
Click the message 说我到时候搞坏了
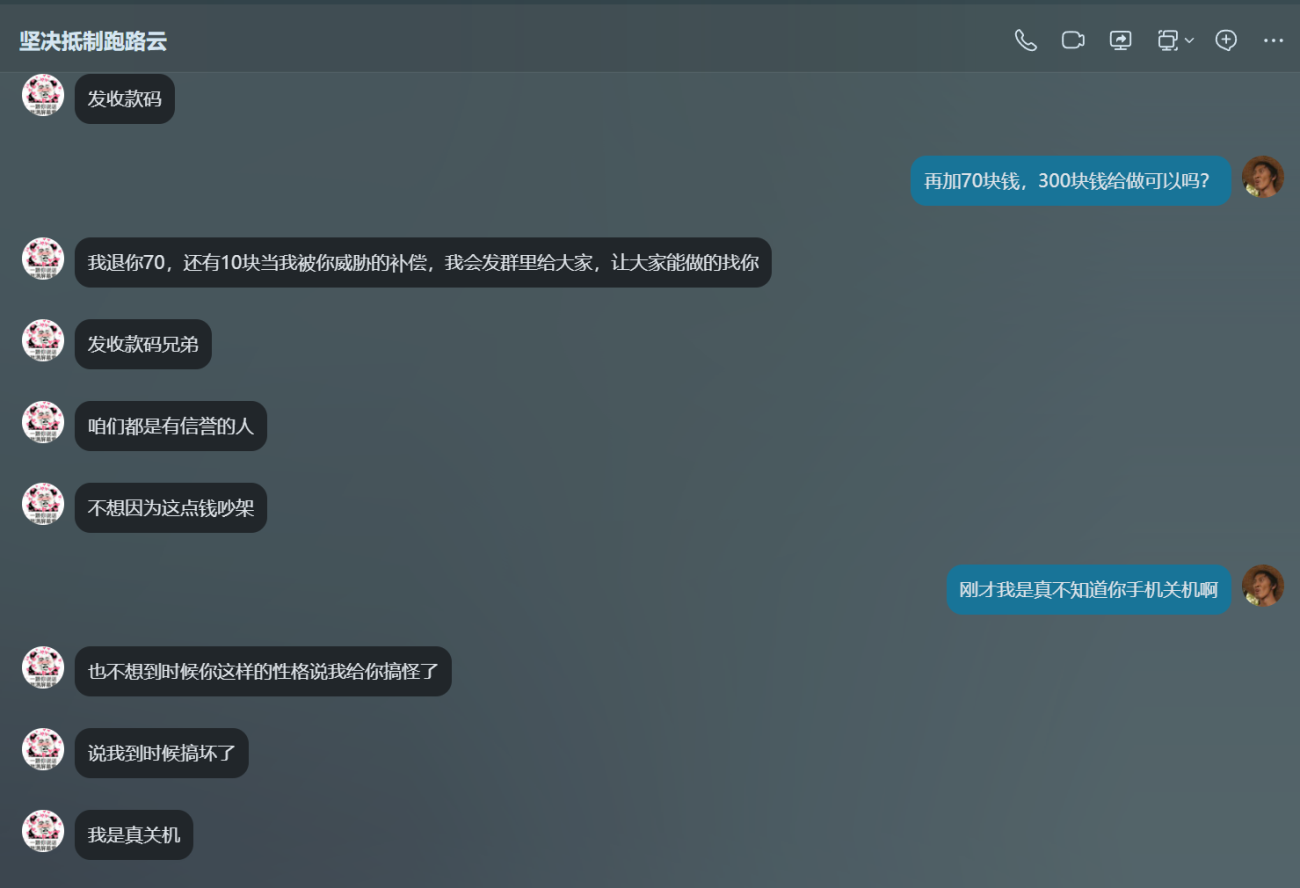[x=161, y=753]
